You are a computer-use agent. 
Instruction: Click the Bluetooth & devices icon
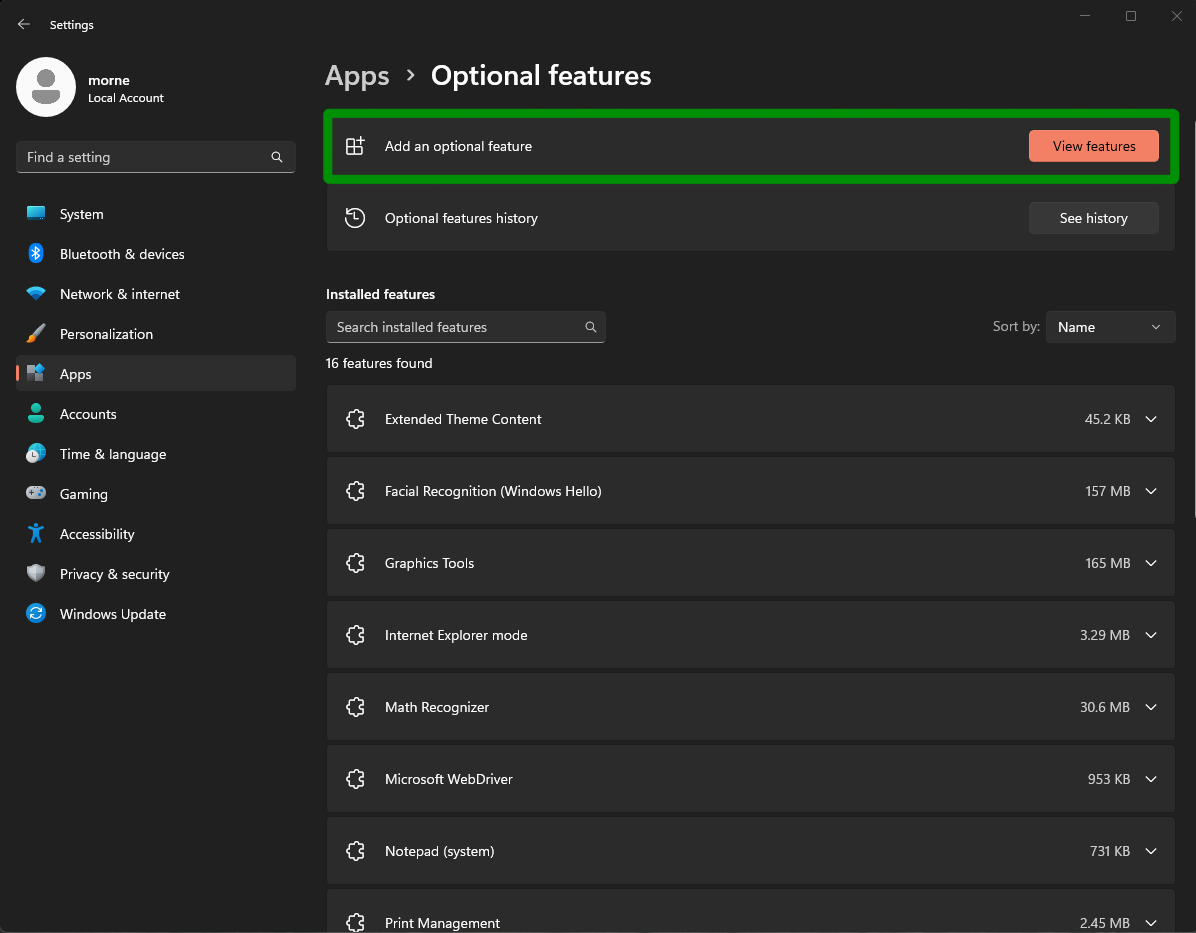[x=35, y=254]
